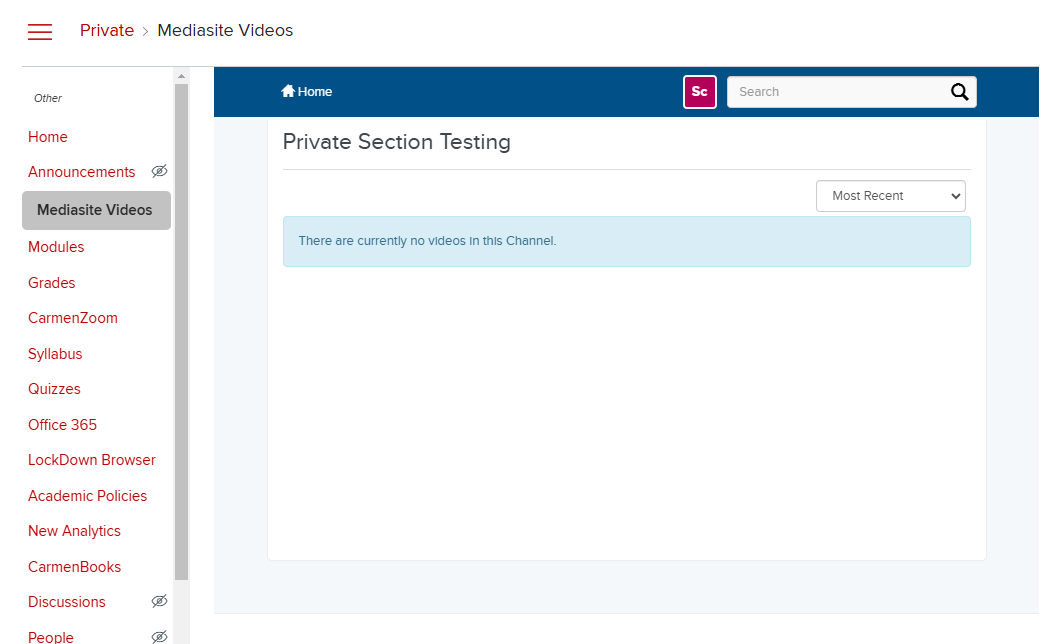Launch LockDown Browser

tap(91, 460)
